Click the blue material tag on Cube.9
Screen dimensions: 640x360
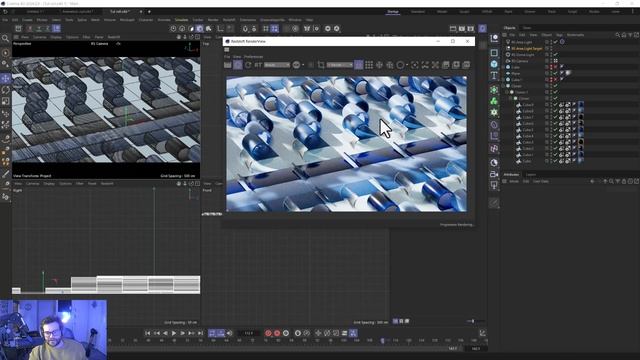coord(581,105)
